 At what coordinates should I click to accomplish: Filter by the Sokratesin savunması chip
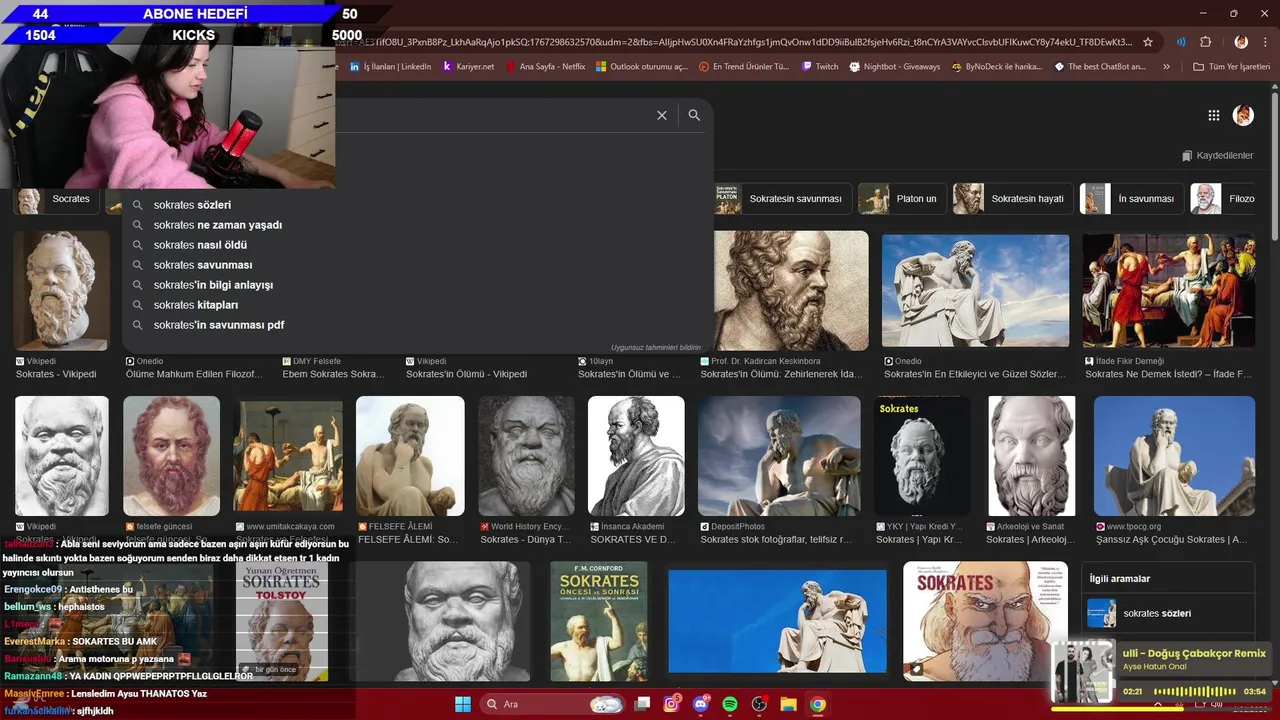click(783, 199)
